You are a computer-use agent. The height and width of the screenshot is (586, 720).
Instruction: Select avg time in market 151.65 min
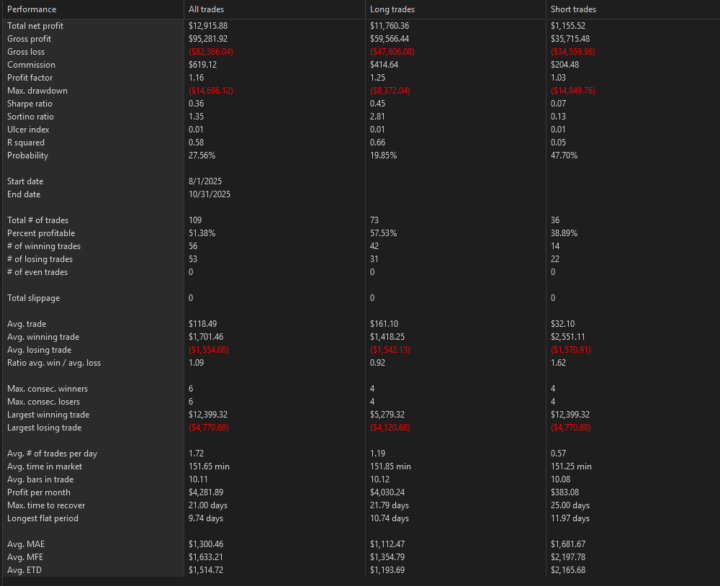pyautogui.click(x=209, y=467)
